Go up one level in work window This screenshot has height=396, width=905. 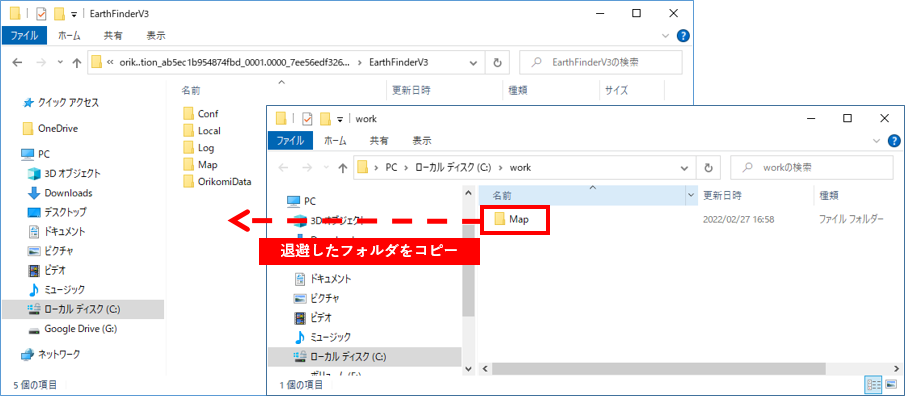pyautogui.click(x=343, y=167)
